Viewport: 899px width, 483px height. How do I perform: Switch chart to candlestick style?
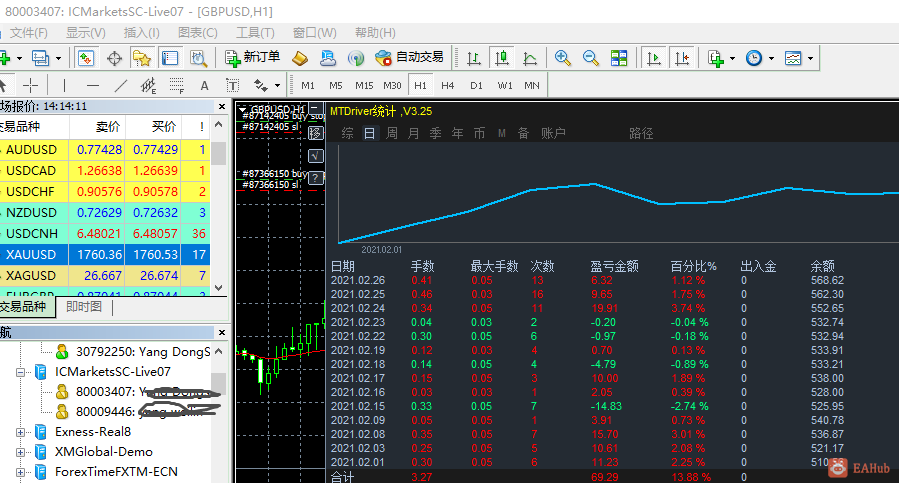coord(502,58)
